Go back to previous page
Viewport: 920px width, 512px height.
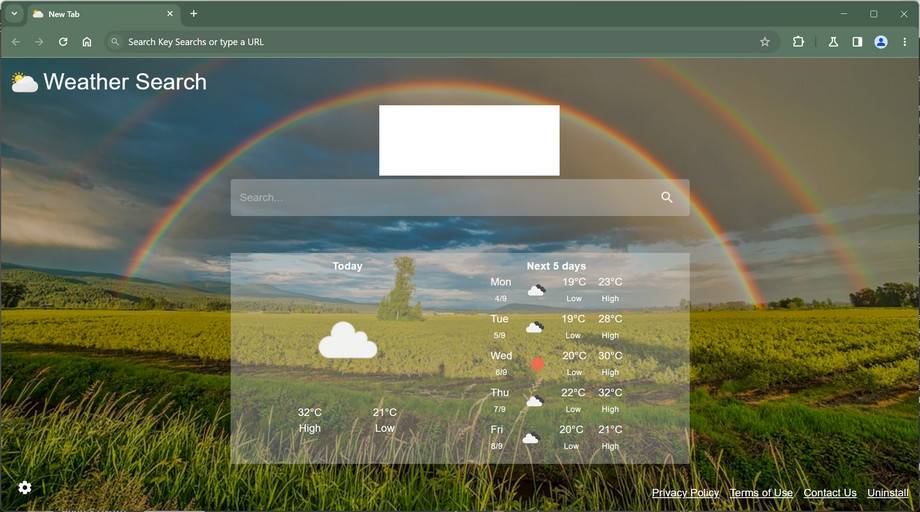(x=16, y=42)
